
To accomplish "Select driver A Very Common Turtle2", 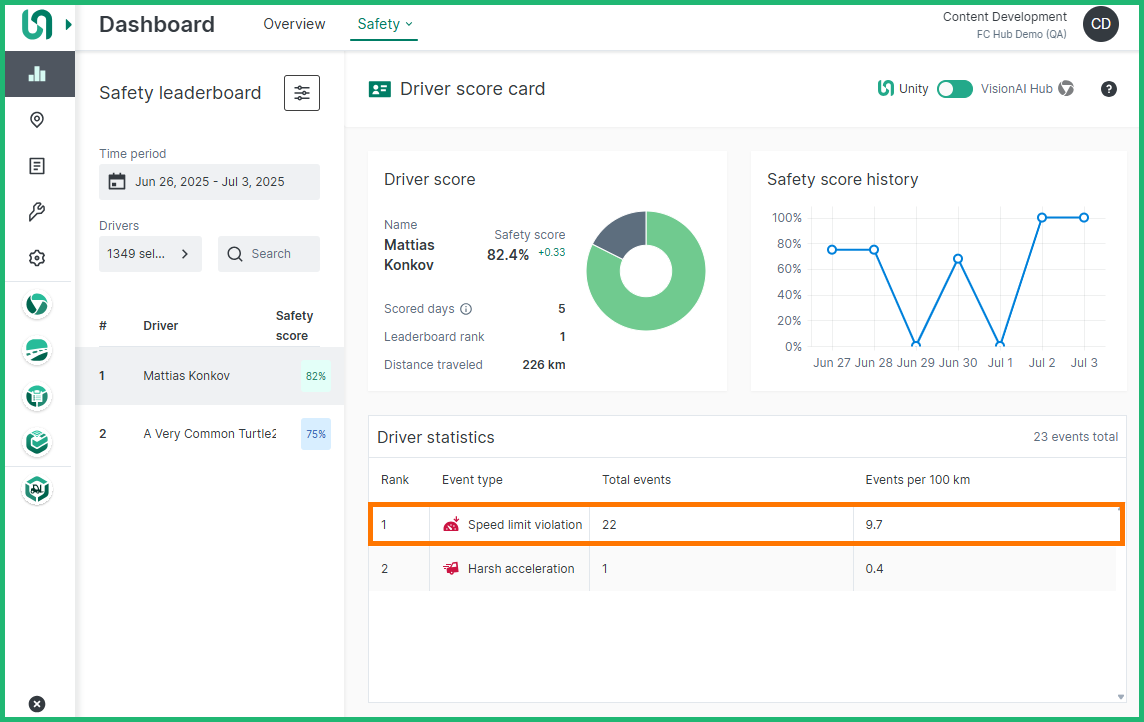I will tap(209, 434).
